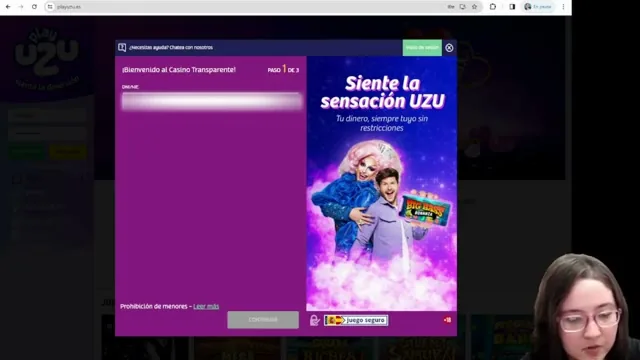Click into the DNI/NIE input field
The width and height of the screenshot is (640, 360).
click(212, 101)
